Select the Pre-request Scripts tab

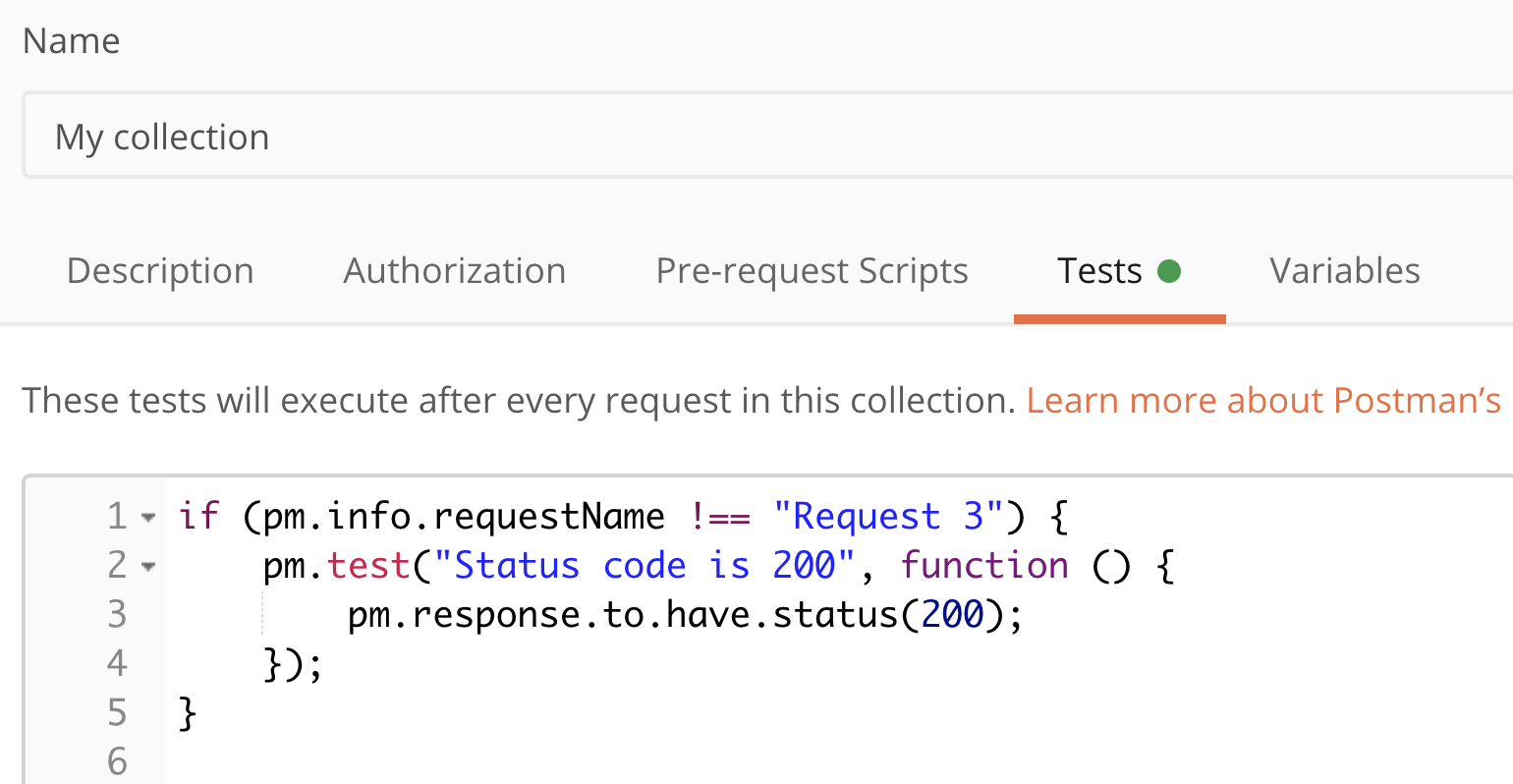point(812,270)
